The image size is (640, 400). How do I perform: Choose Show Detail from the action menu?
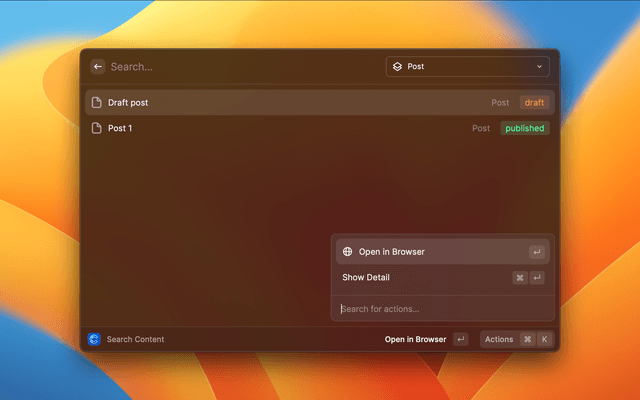[366, 278]
